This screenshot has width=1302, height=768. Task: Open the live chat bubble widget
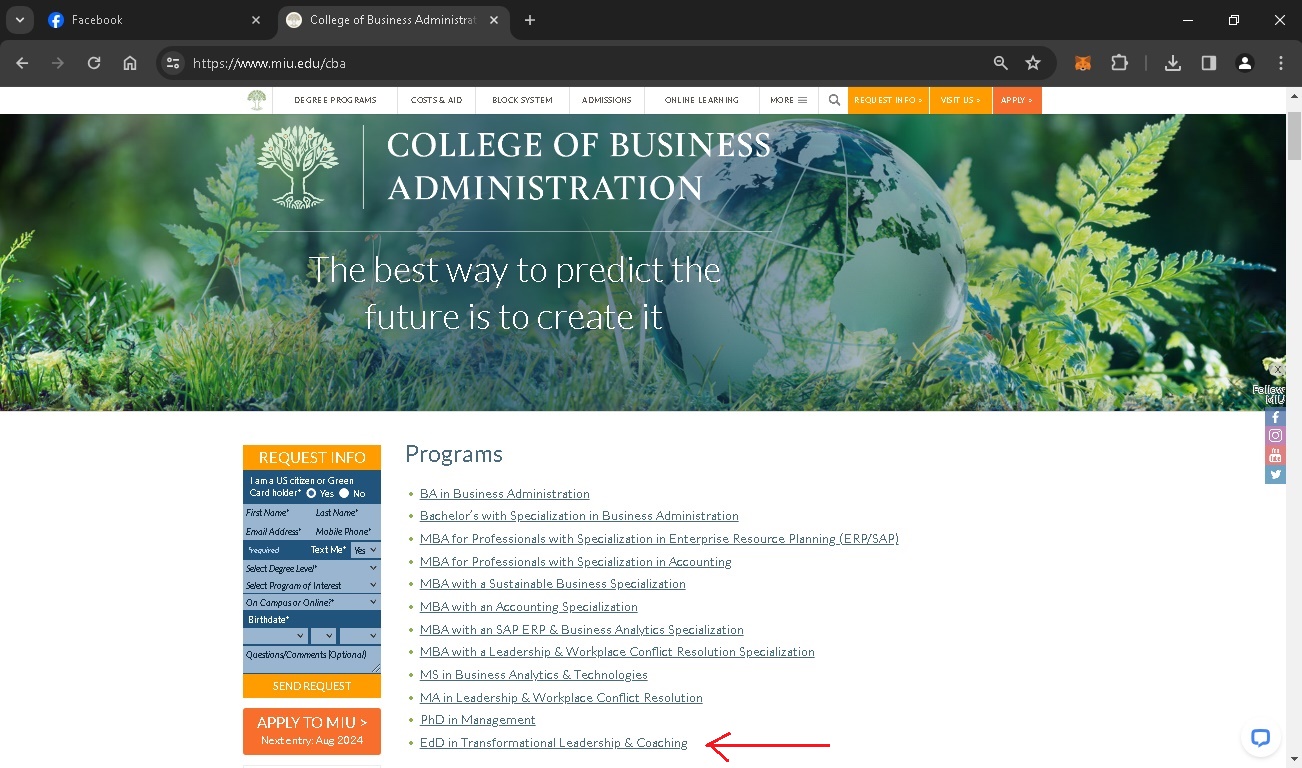pos(1260,738)
